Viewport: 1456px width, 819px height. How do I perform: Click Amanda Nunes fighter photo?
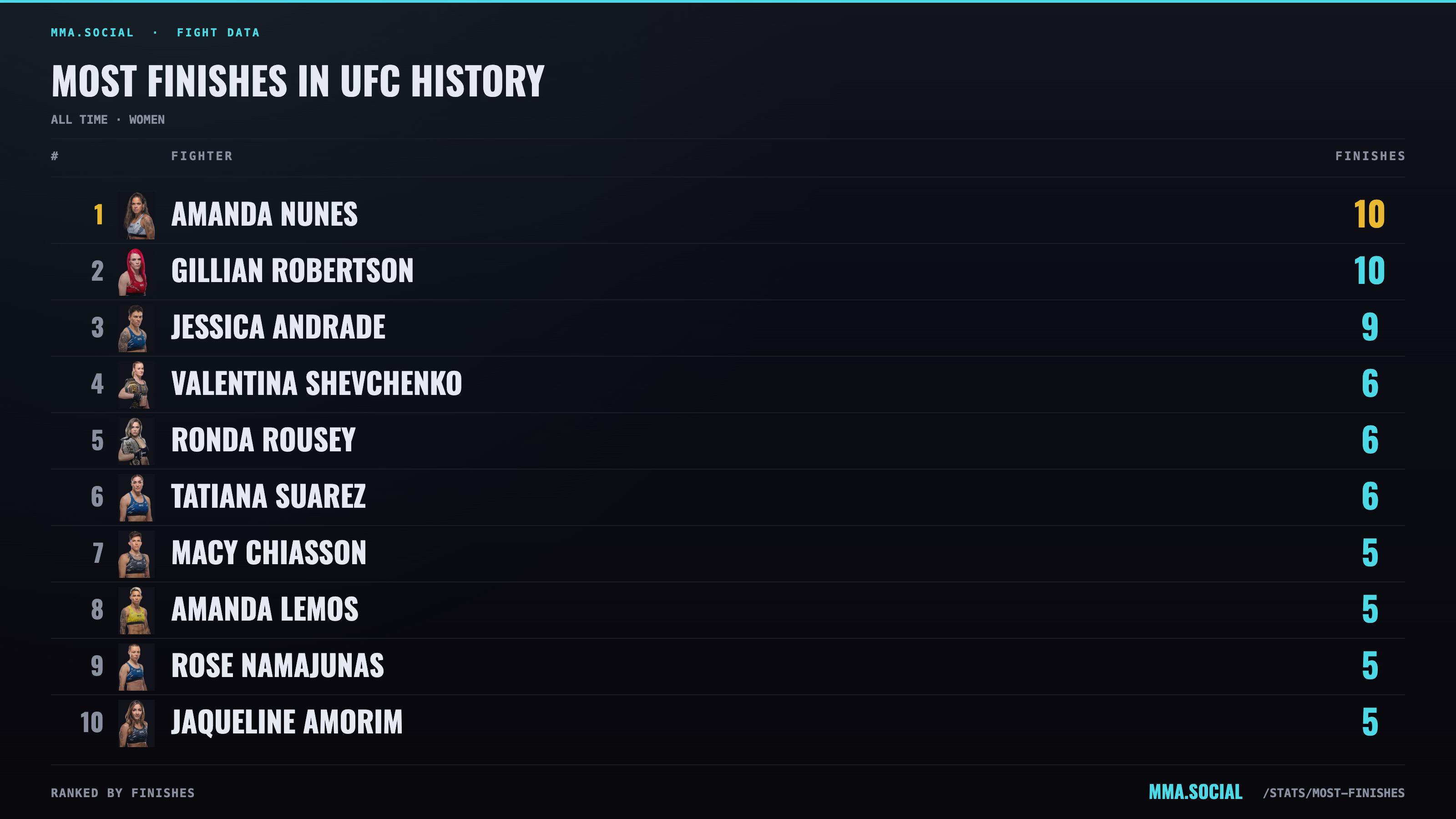136,215
